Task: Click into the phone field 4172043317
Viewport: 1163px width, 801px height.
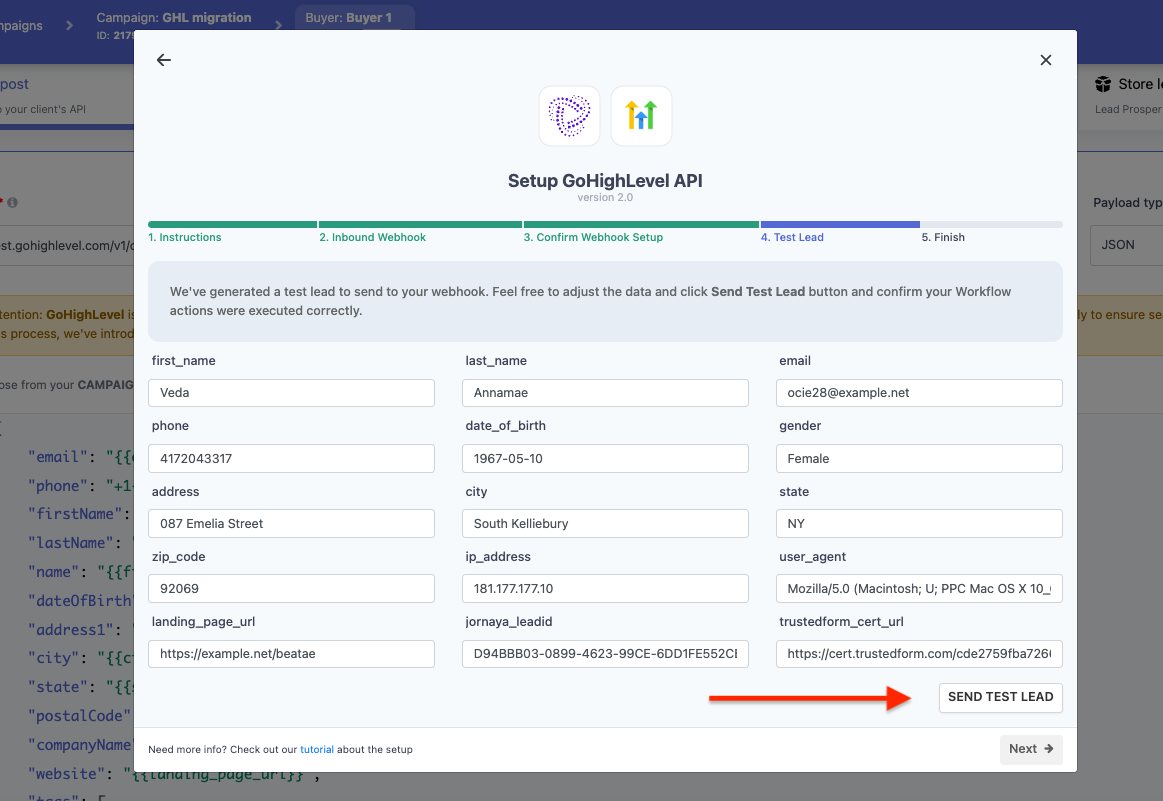Action: coord(291,458)
